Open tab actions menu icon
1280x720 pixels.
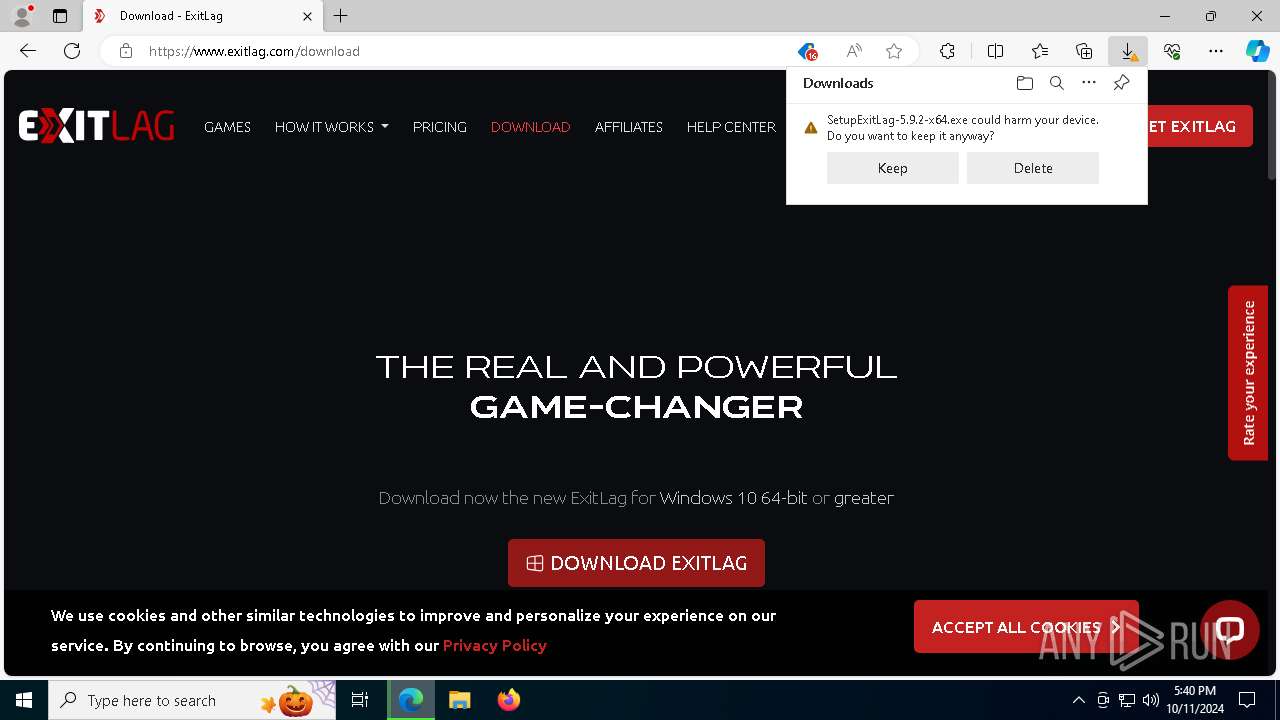[60, 16]
